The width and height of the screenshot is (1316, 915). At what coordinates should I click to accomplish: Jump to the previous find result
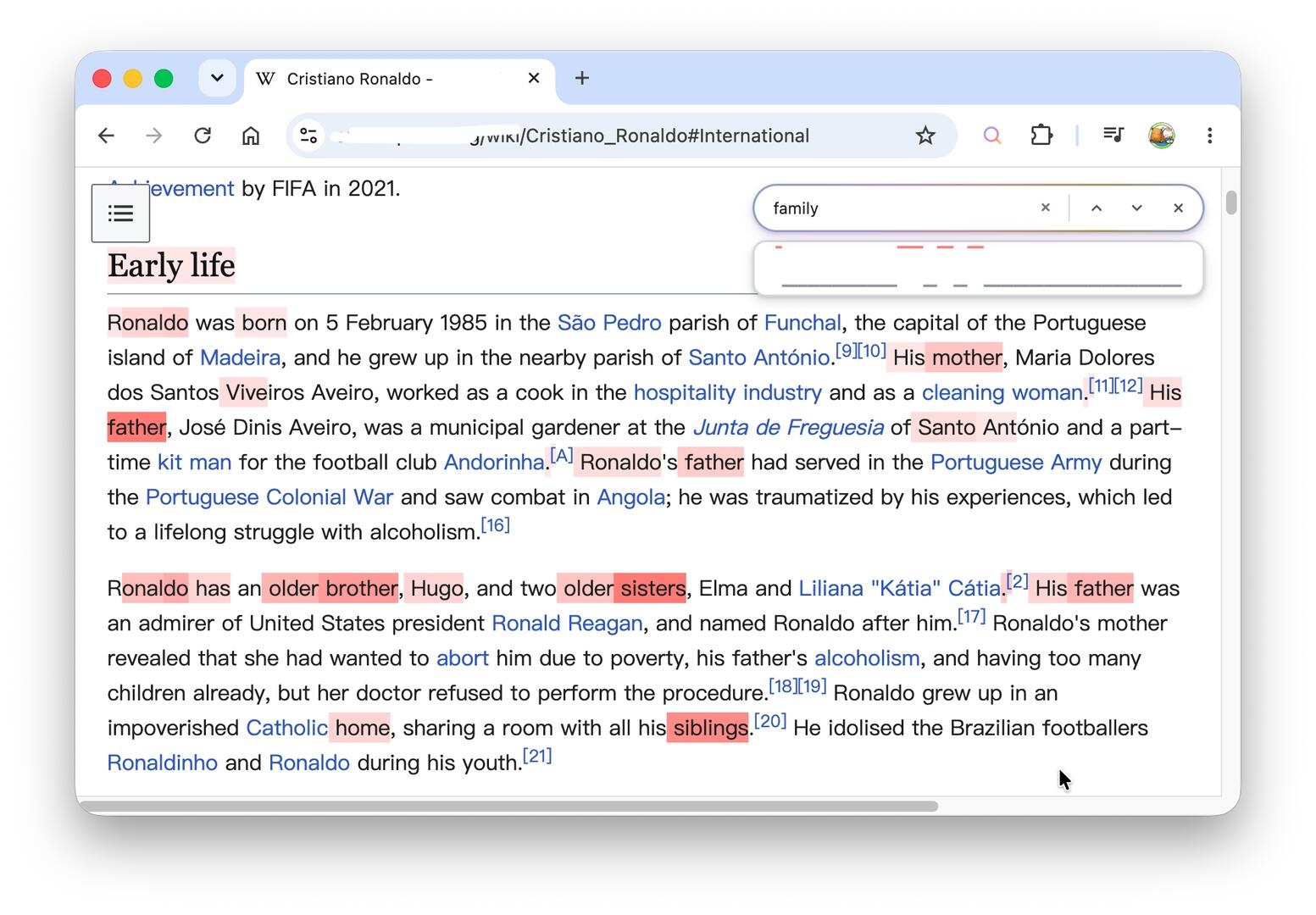tap(1097, 208)
